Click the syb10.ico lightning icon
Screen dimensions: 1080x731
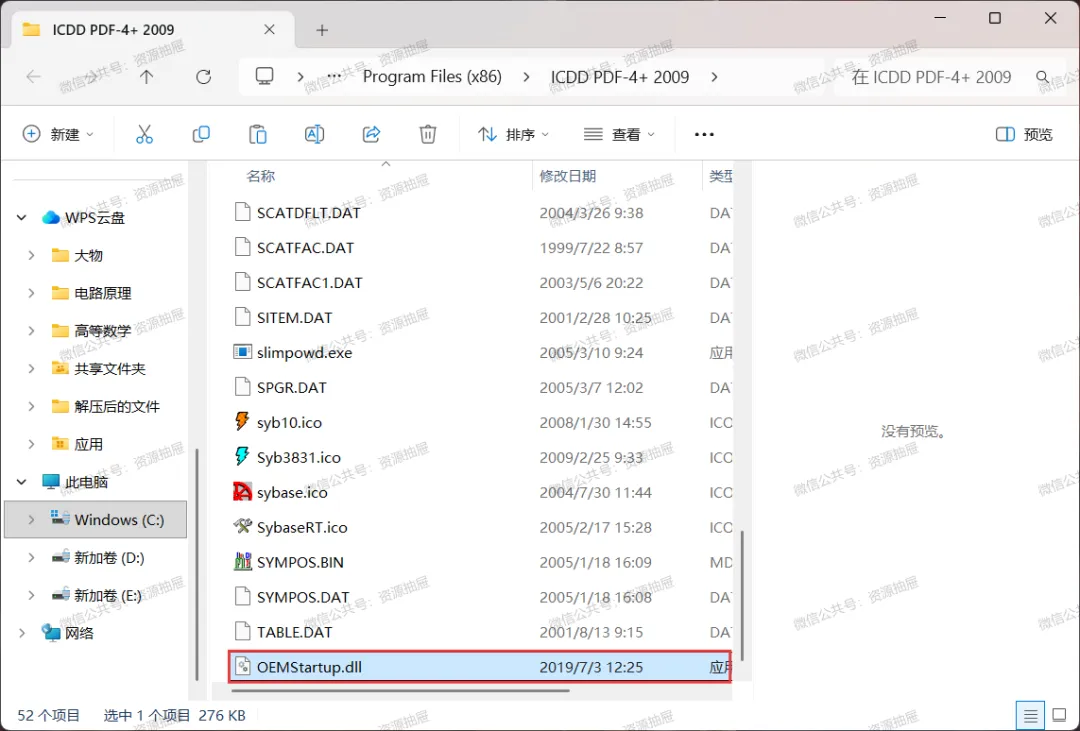tap(242, 422)
